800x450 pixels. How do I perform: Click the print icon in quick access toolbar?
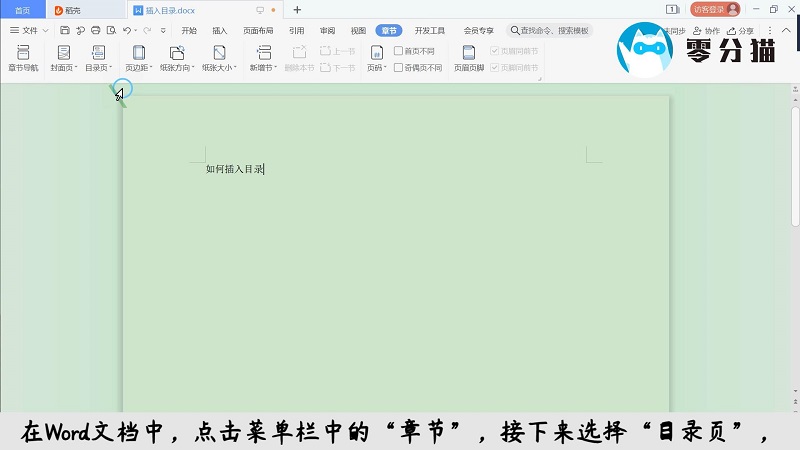tap(95, 31)
